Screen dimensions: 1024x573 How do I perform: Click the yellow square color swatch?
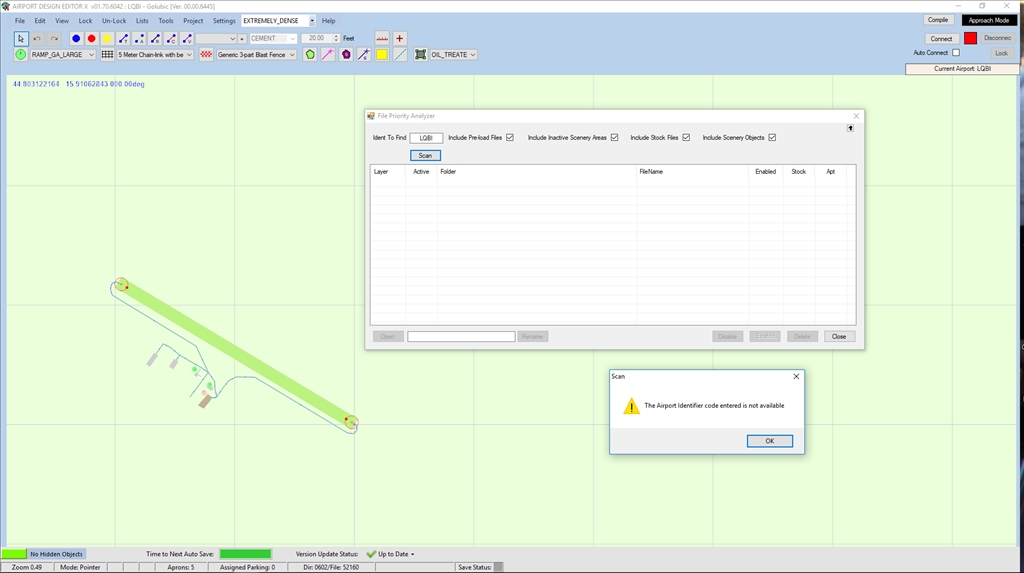pos(382,55)
